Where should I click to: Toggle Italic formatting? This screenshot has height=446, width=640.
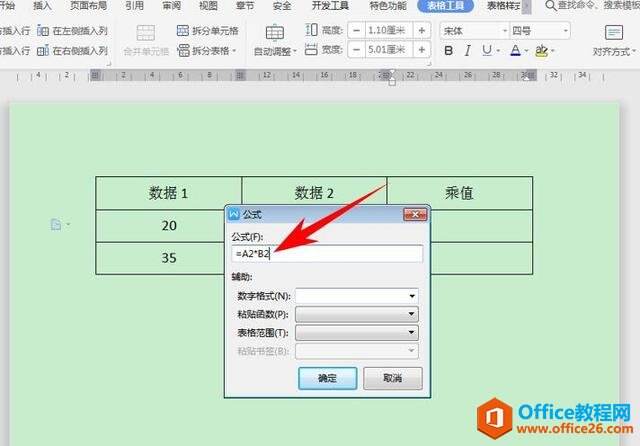click(468, 51)
